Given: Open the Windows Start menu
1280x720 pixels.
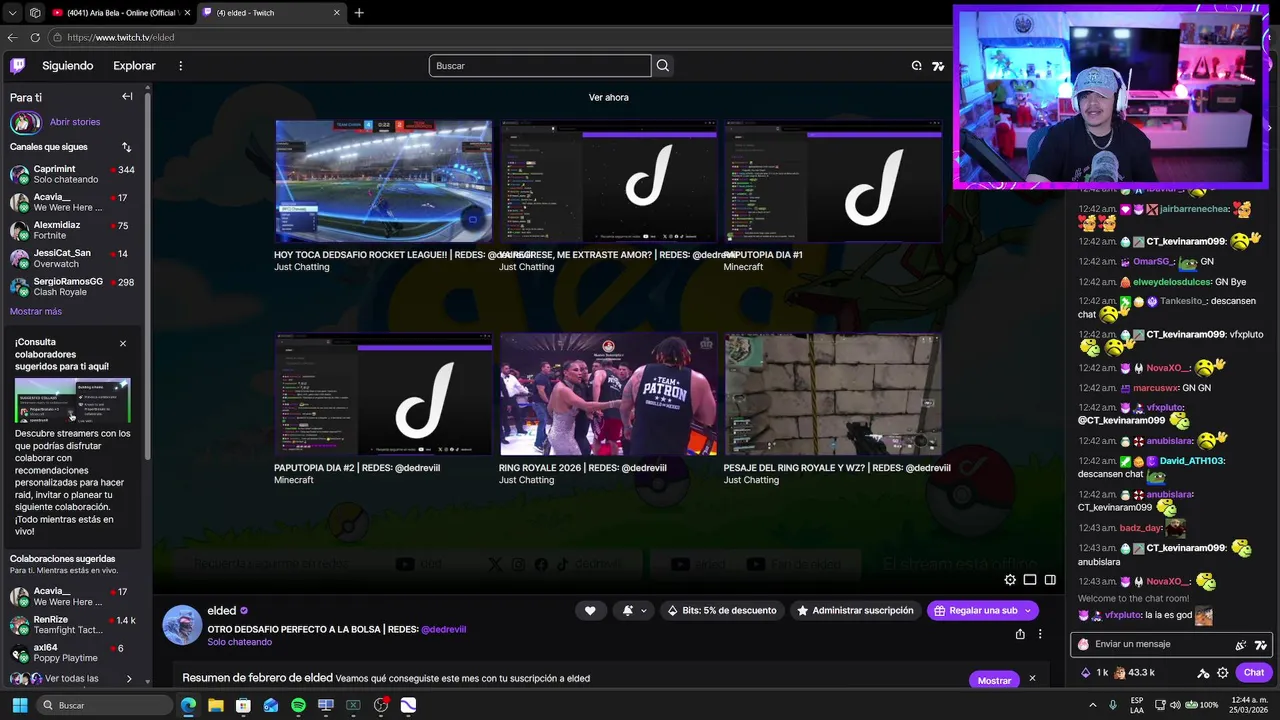Looking at the screenshot, I should pyautogui.click(x=19, y=705).
